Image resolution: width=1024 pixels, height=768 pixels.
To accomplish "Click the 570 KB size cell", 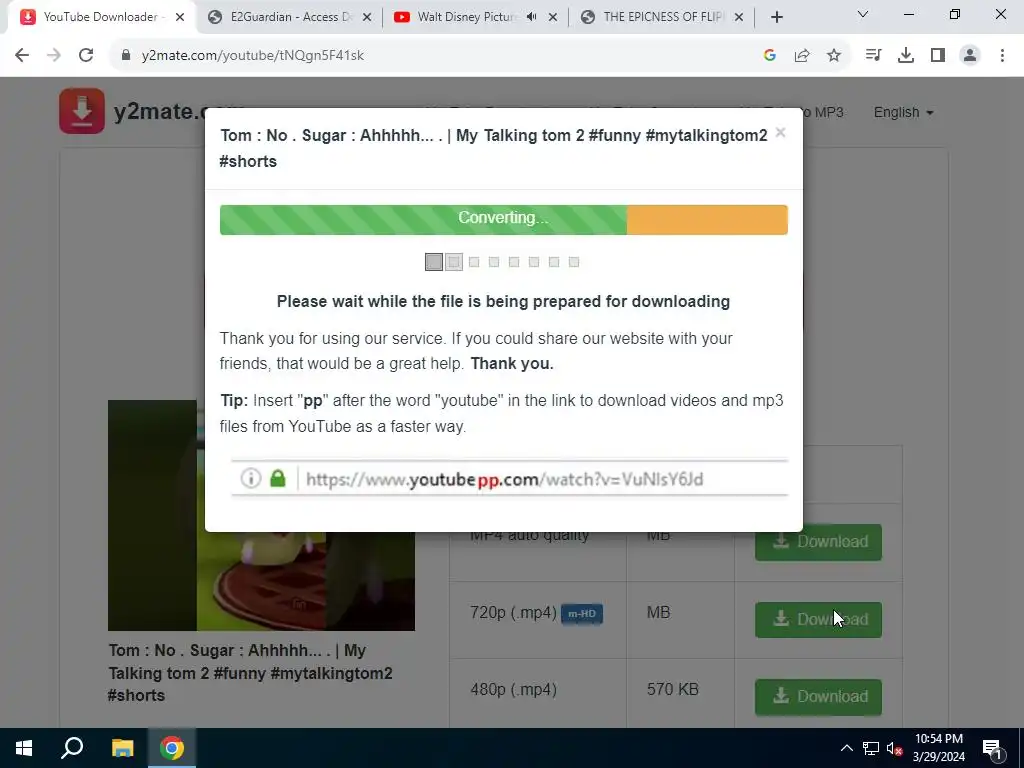I will click(673, 690).
